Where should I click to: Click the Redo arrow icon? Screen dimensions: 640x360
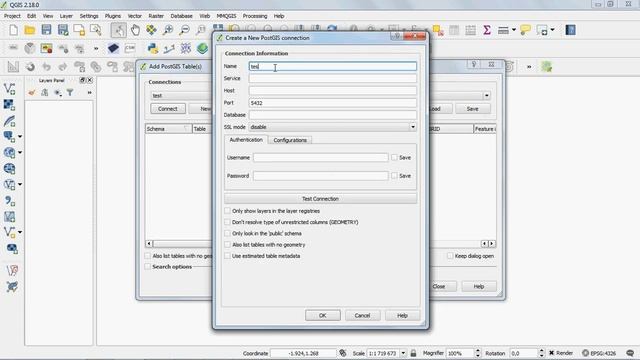62,67
